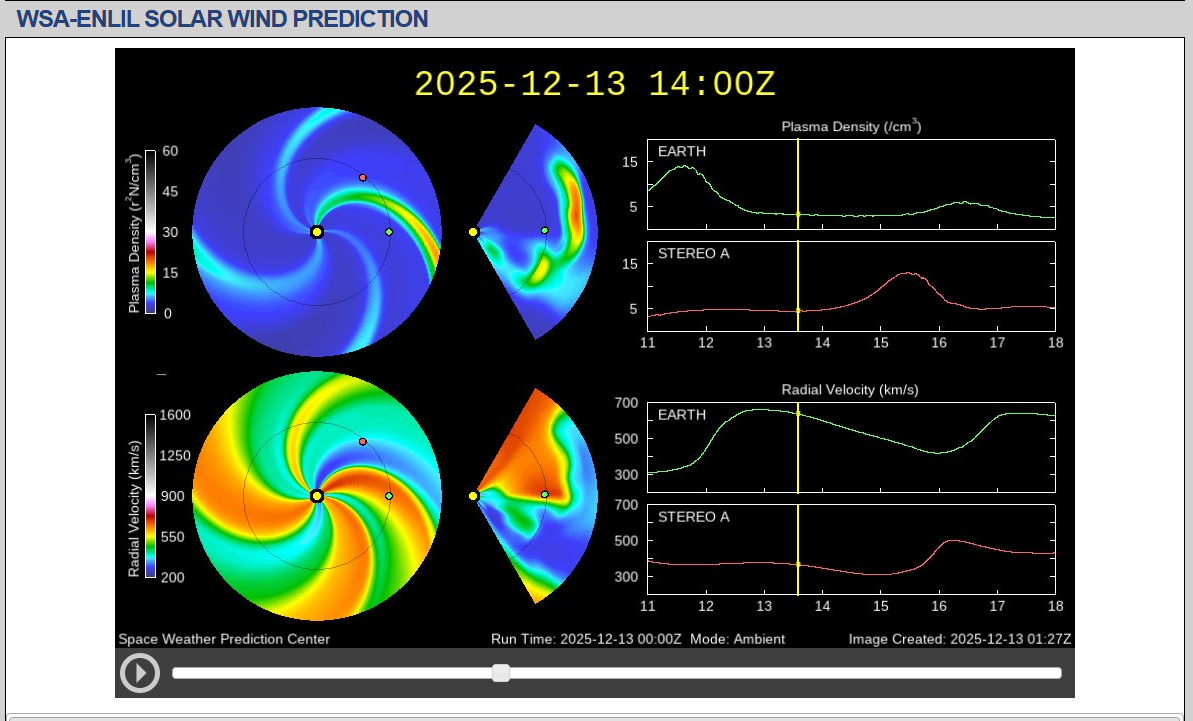Click the green Earth marker in radial velocity disk
This screenshot has height=721, width=1193.
click(x=389, y=496)
